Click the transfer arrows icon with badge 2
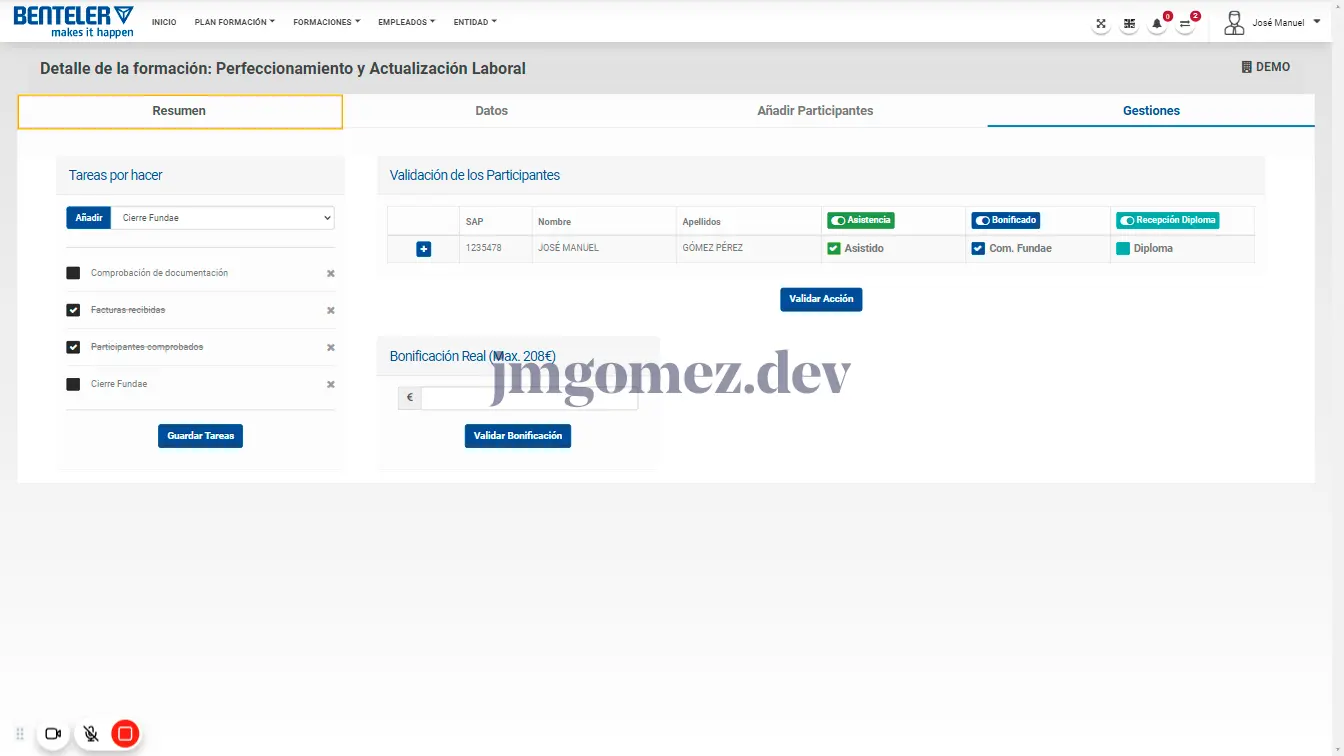Screen dimensions: 1344x756 pos(1185,24)
